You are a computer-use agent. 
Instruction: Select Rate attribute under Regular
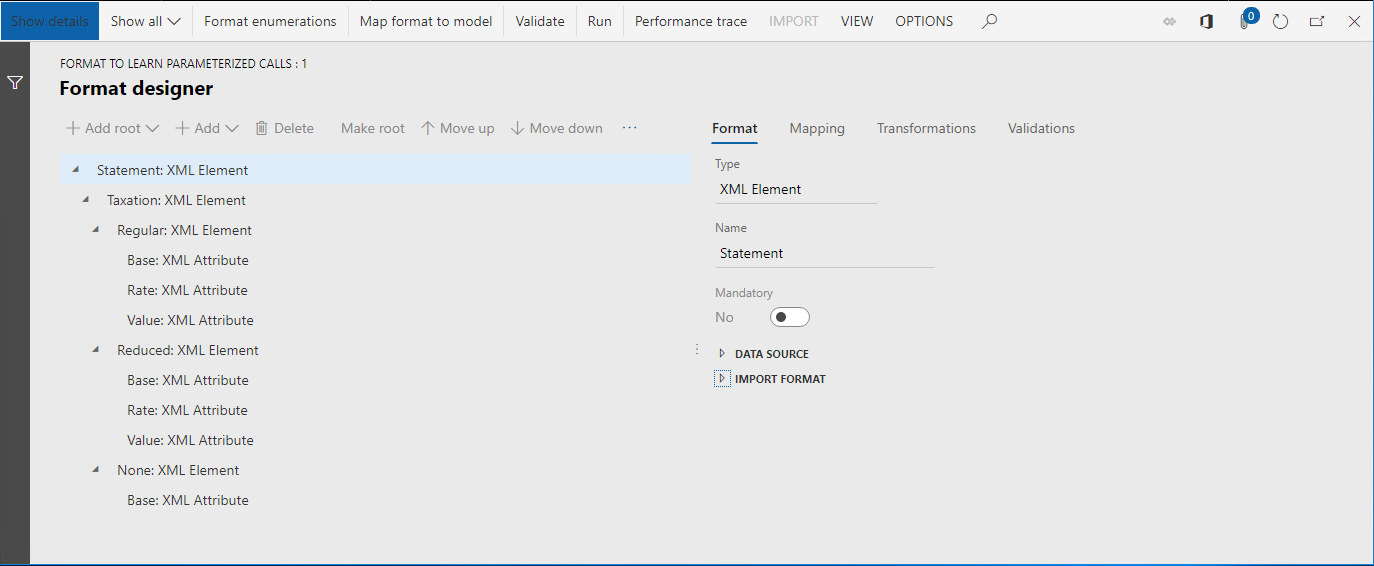[376, 290]
